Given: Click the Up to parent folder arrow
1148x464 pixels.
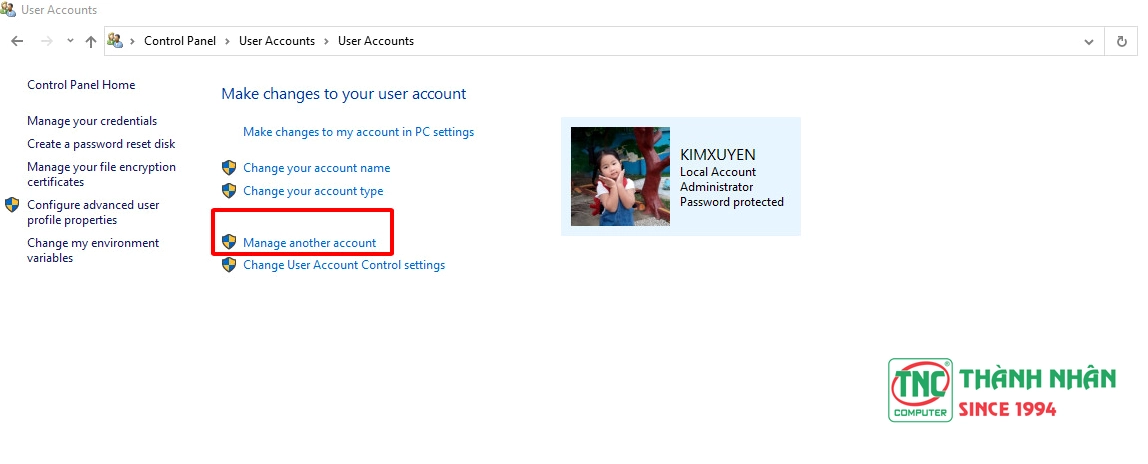Looking at the screenshot, I should [91, 41].
